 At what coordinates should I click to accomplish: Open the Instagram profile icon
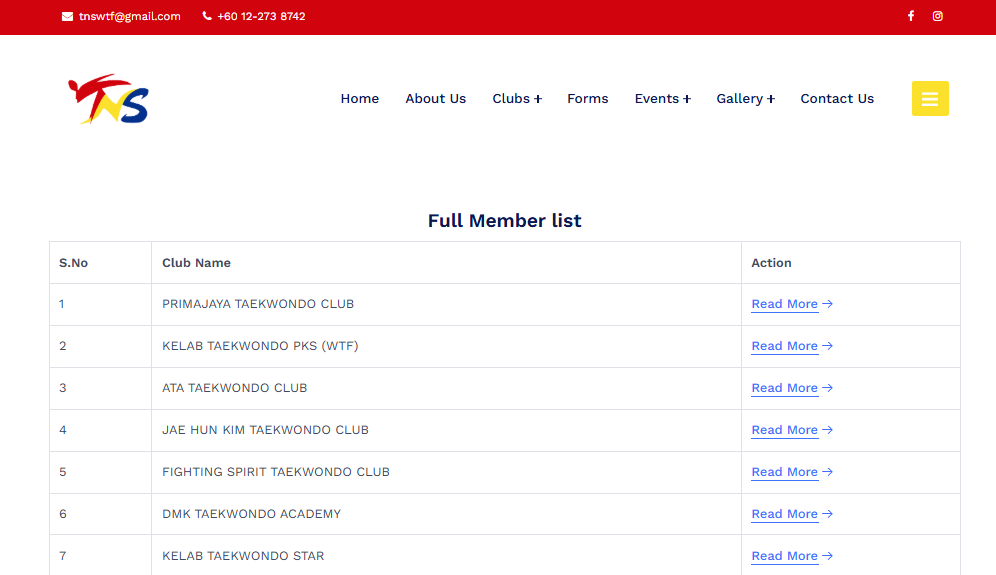(x=938, y=16)
